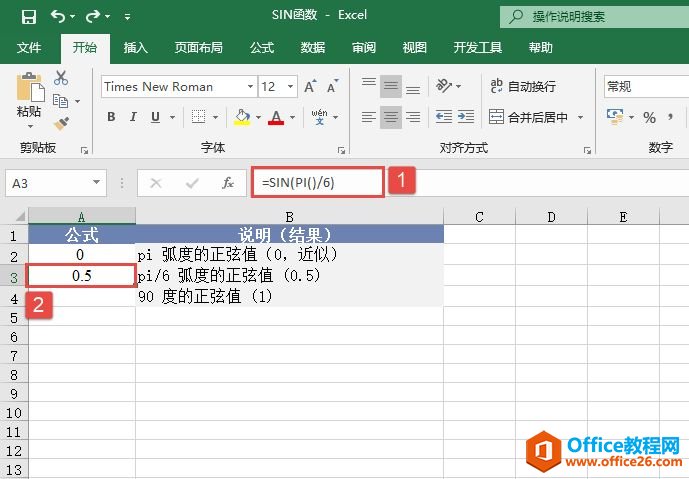
Task: Click the Comma Style icon
Action: pos(671,117)
